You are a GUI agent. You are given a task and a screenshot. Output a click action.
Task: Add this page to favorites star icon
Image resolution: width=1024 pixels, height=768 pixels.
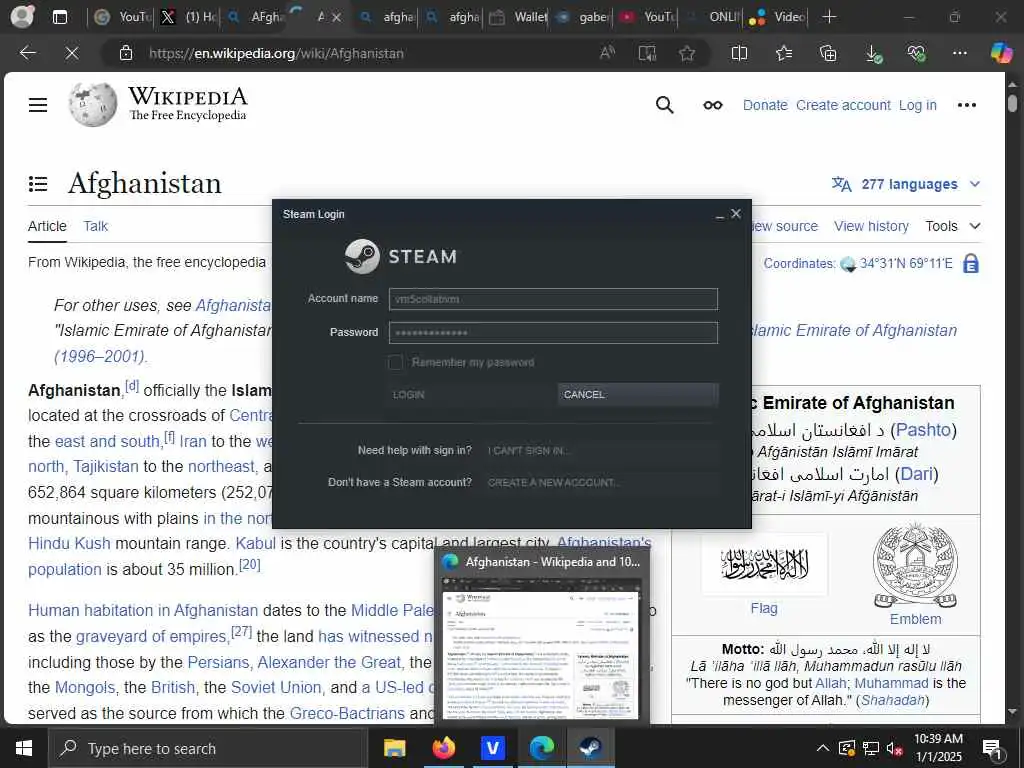click(x=686, y=53)
